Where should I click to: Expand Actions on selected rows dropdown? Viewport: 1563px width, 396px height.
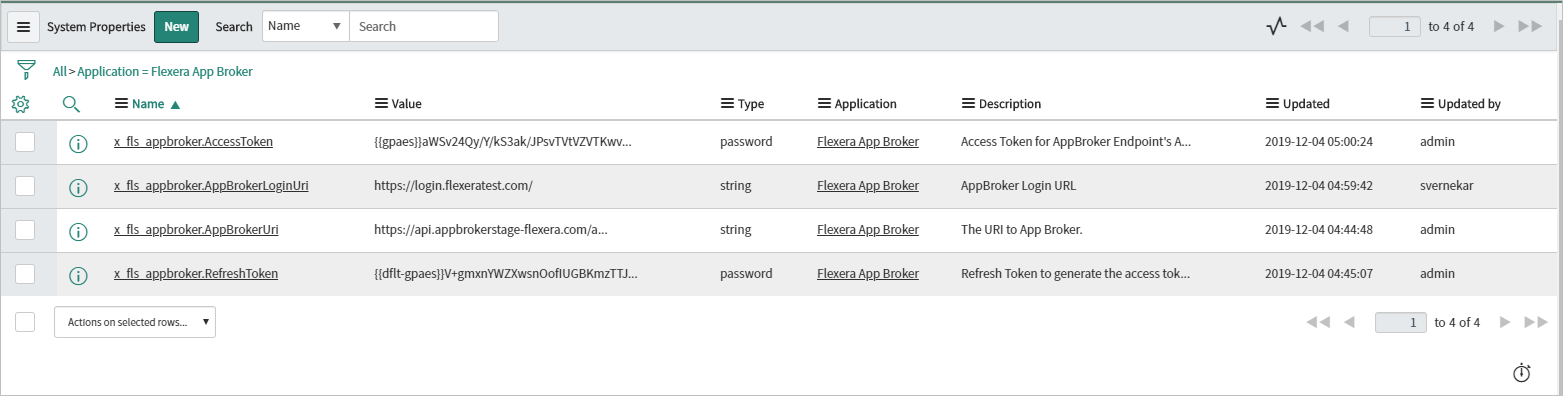tap(135, 322)
